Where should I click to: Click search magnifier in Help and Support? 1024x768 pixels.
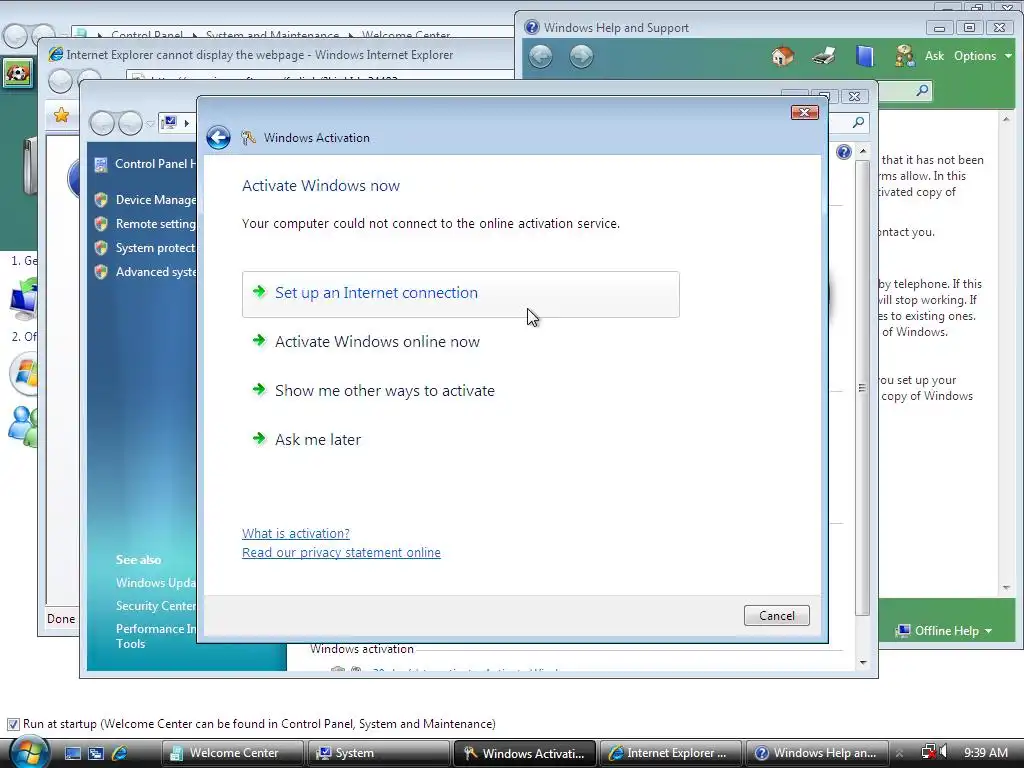click(x=922, y=90)
